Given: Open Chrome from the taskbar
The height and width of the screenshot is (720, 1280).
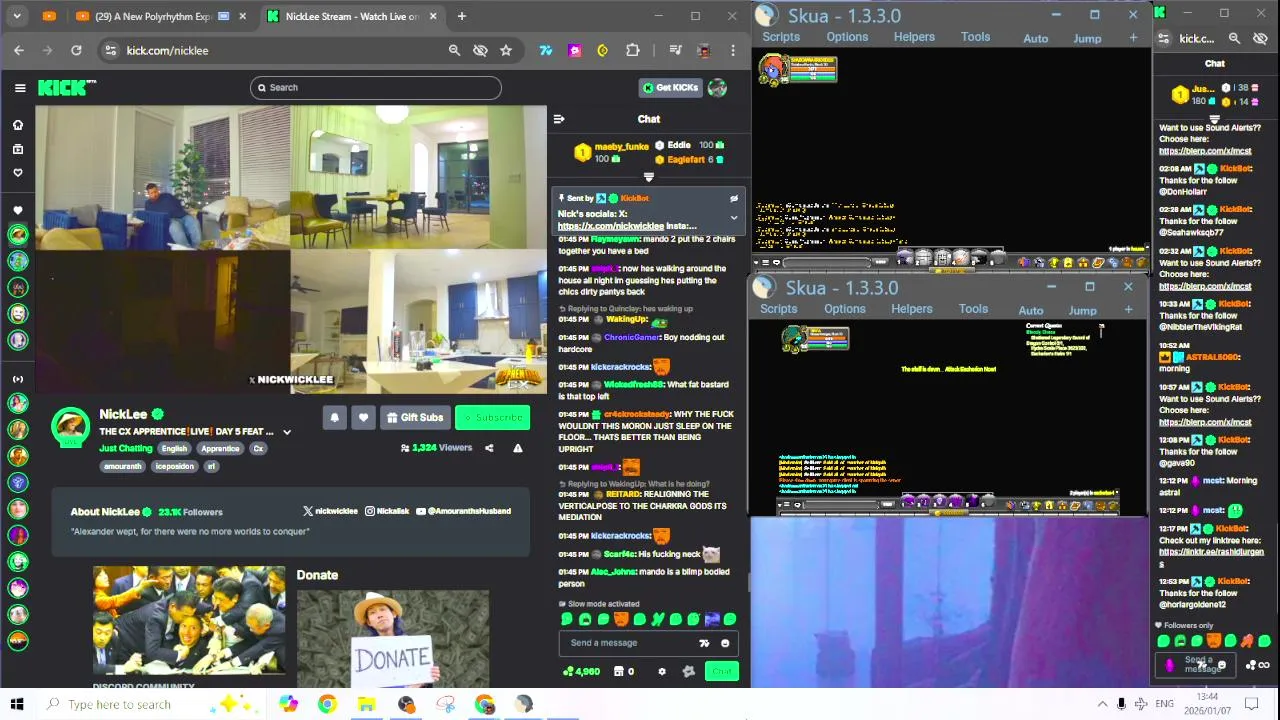Looking at the screenshot, I should (327, 704).
